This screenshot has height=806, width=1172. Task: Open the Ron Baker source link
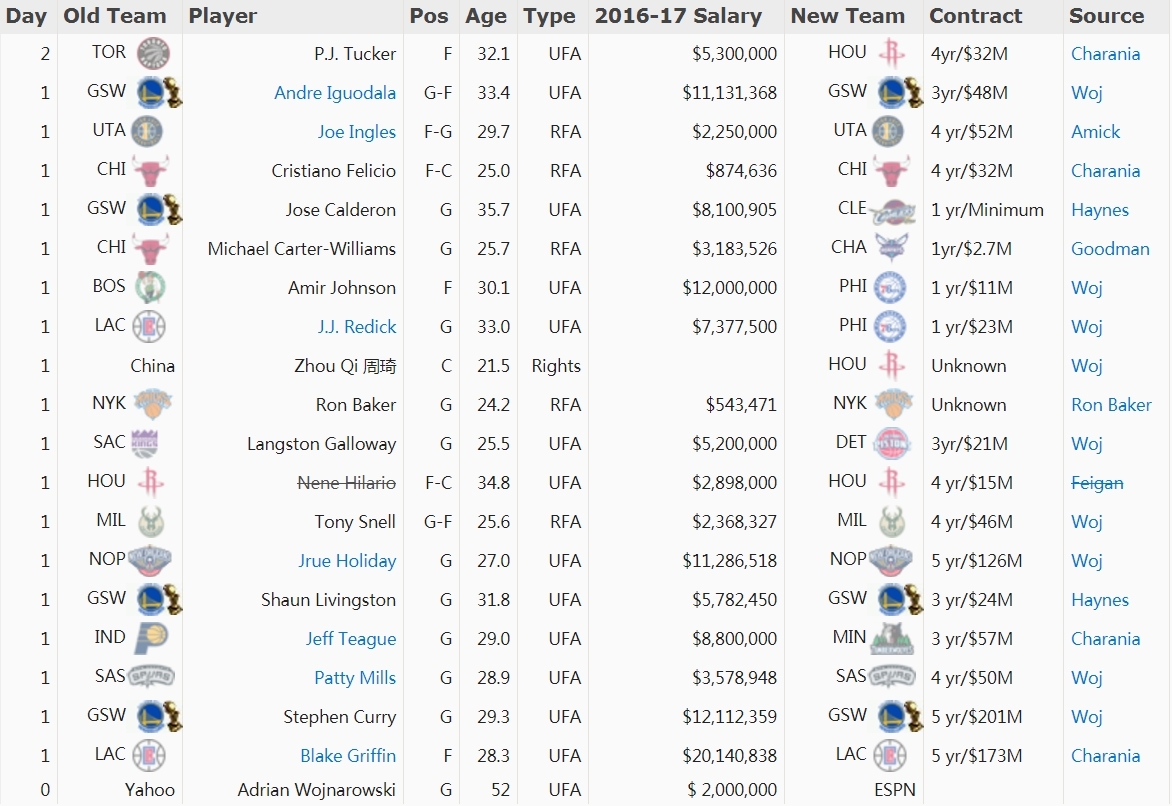1111,404
